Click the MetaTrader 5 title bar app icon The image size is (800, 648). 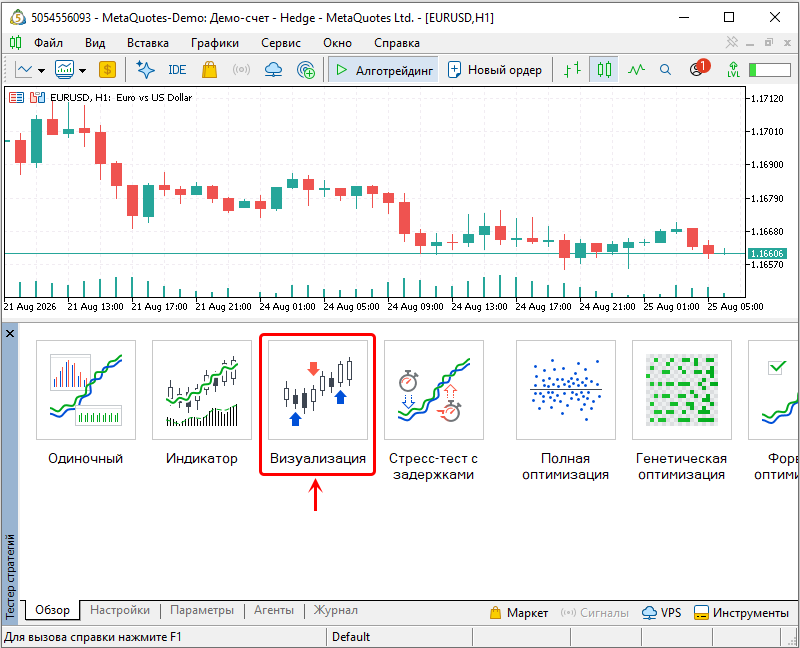tap(17, 17)
